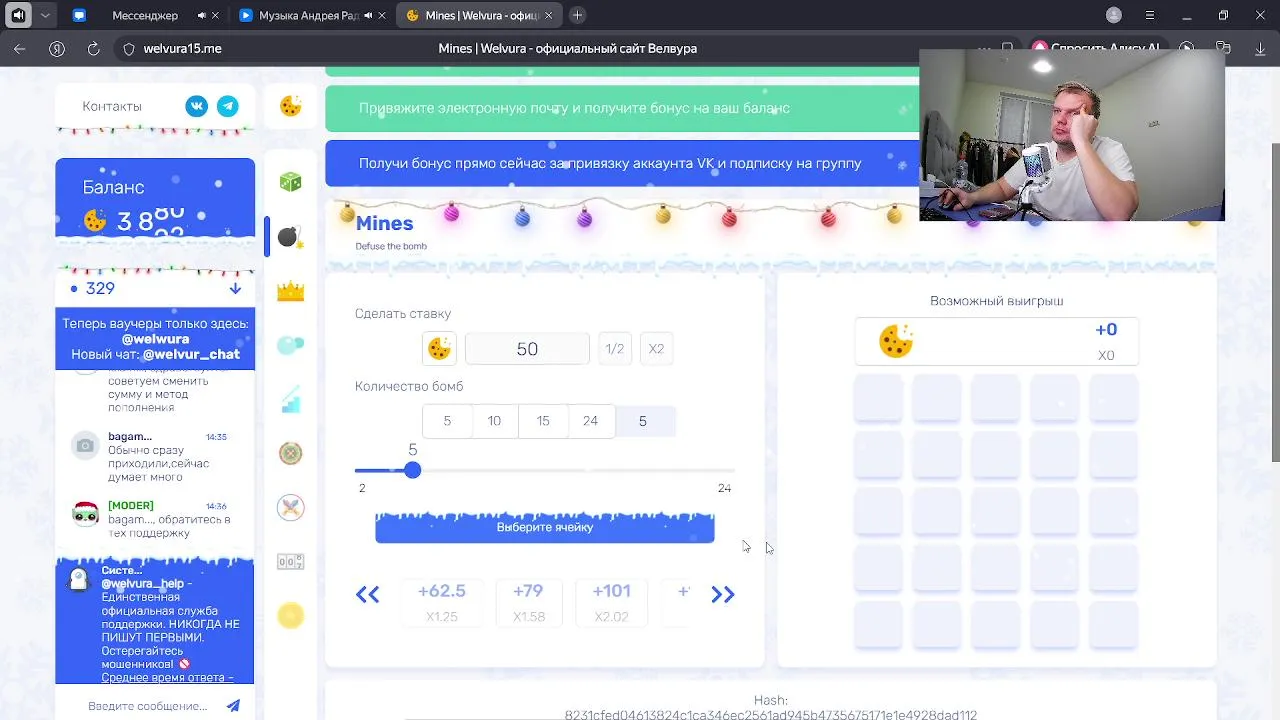Open the stairs game icon

(x=290, y=400)
